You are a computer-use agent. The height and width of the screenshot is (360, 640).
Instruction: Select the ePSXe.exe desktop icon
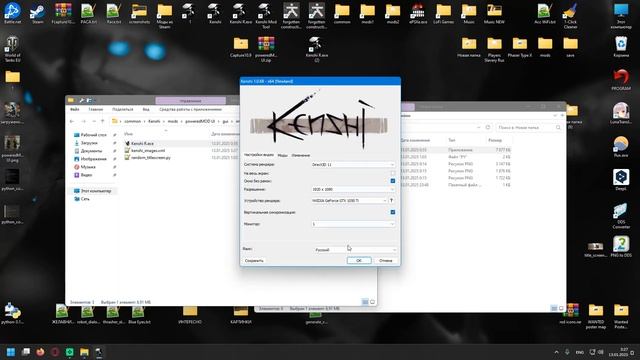(x=418, y=13)
